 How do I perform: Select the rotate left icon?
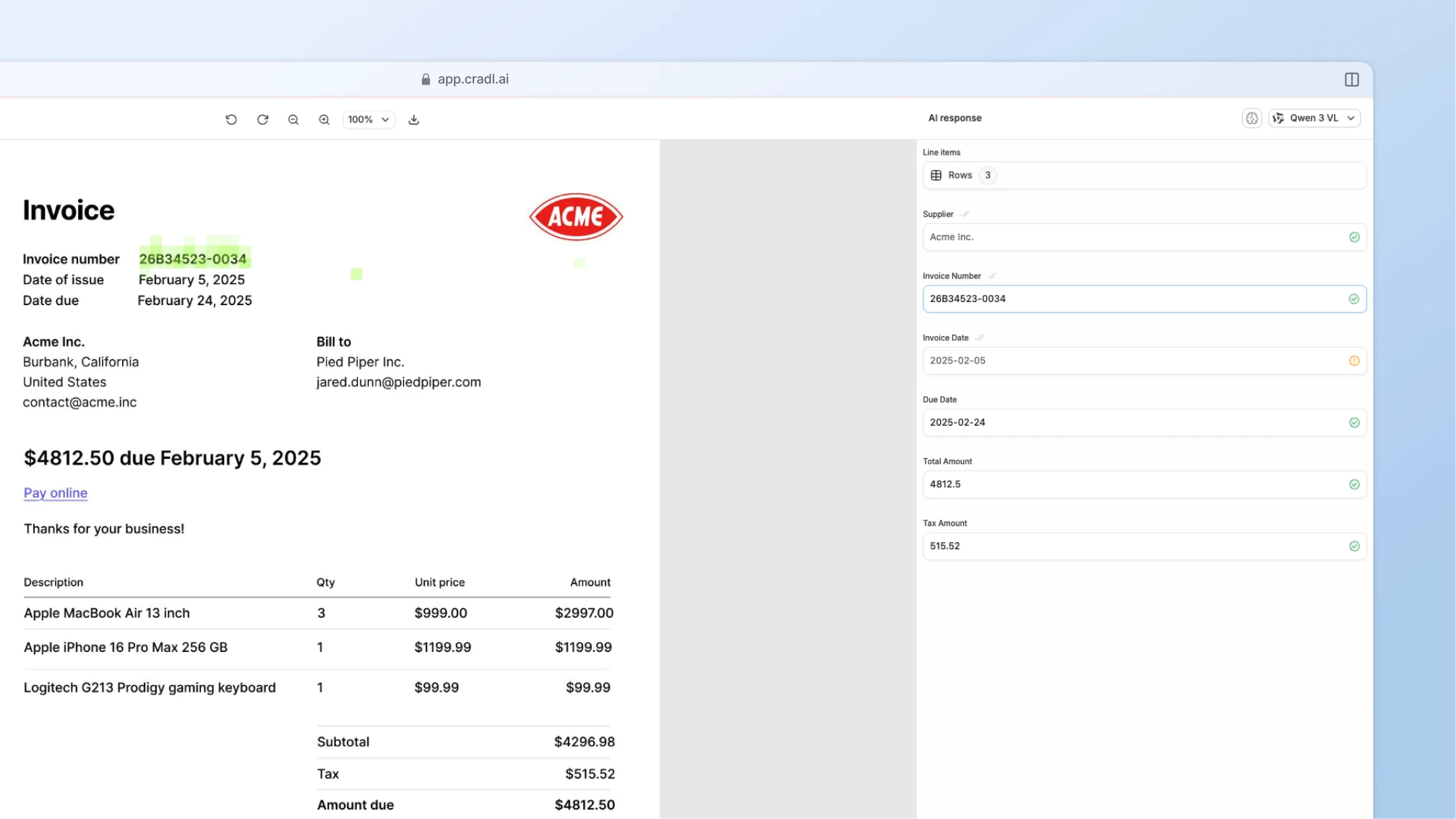[x=231, y=119]
